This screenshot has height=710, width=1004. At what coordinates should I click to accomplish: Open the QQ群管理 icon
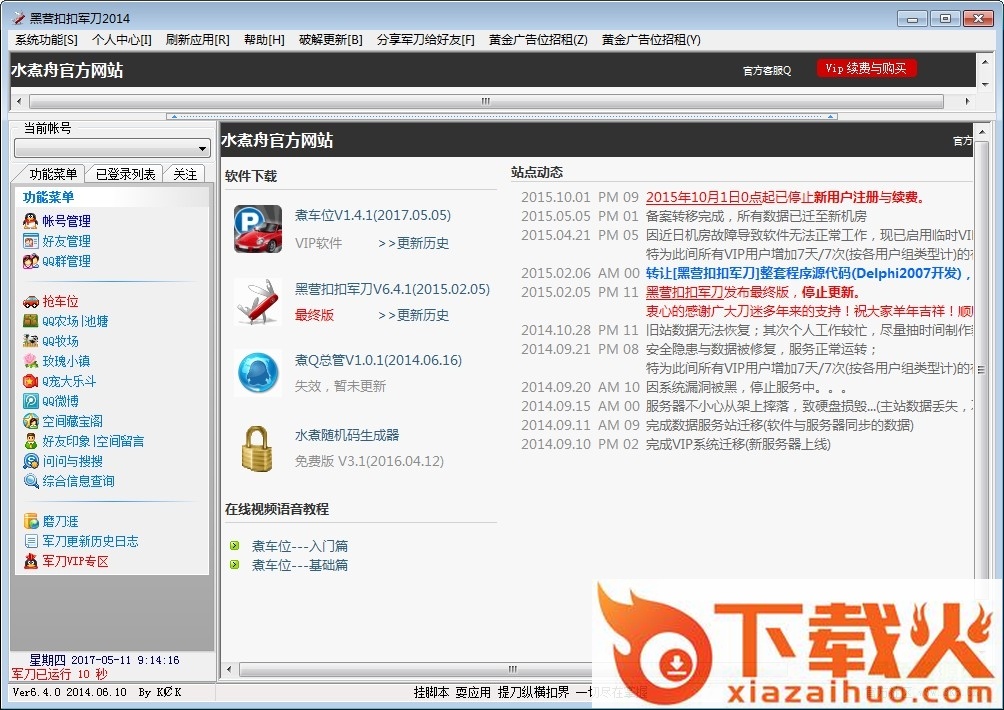point(30,261)
